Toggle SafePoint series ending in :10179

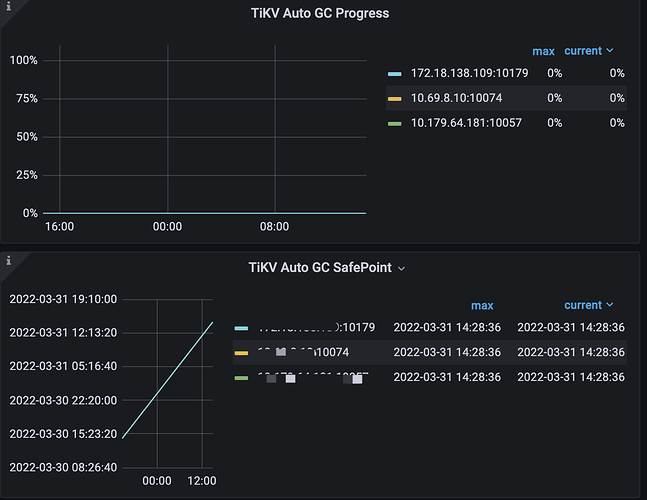coord(316,327)
